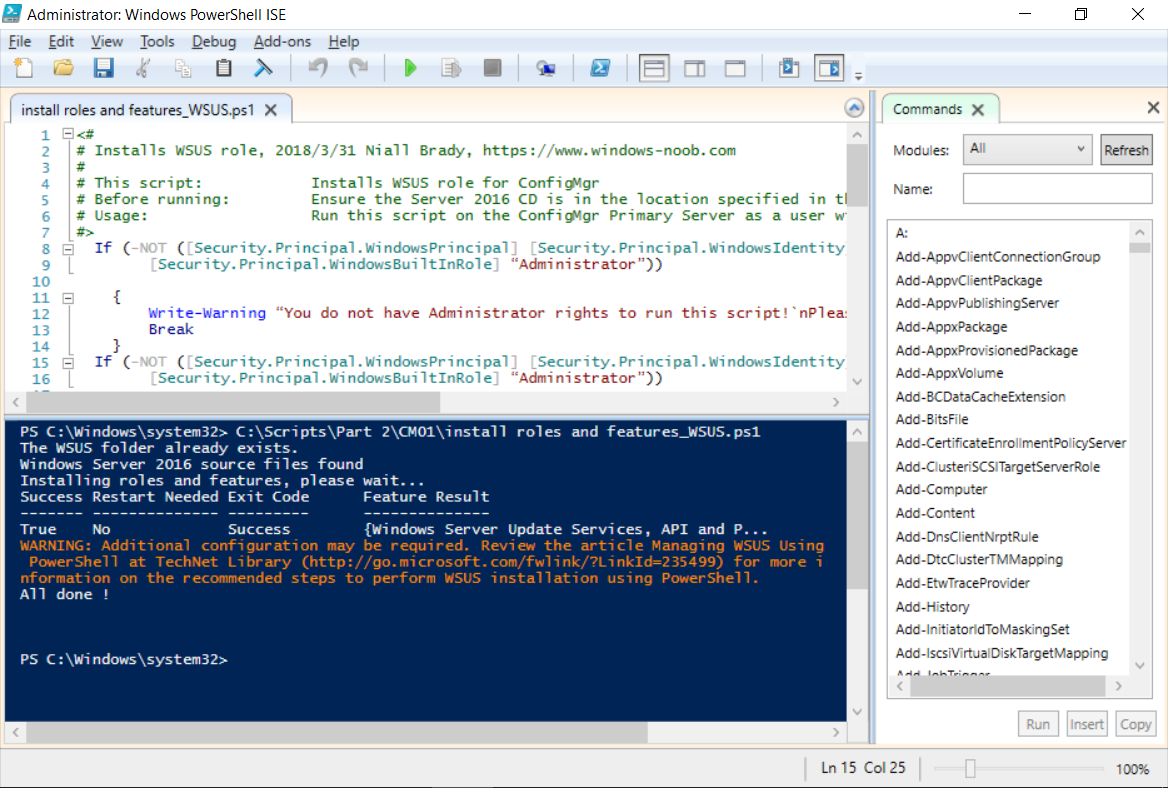Select Add-EtwTraceProvider command
The image size is (1168, 788).
tap(962, 583)
